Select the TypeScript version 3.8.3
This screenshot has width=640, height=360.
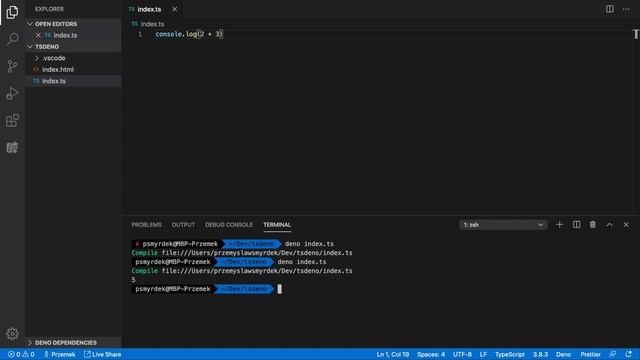pyautogui.click(x=540, y=354)
